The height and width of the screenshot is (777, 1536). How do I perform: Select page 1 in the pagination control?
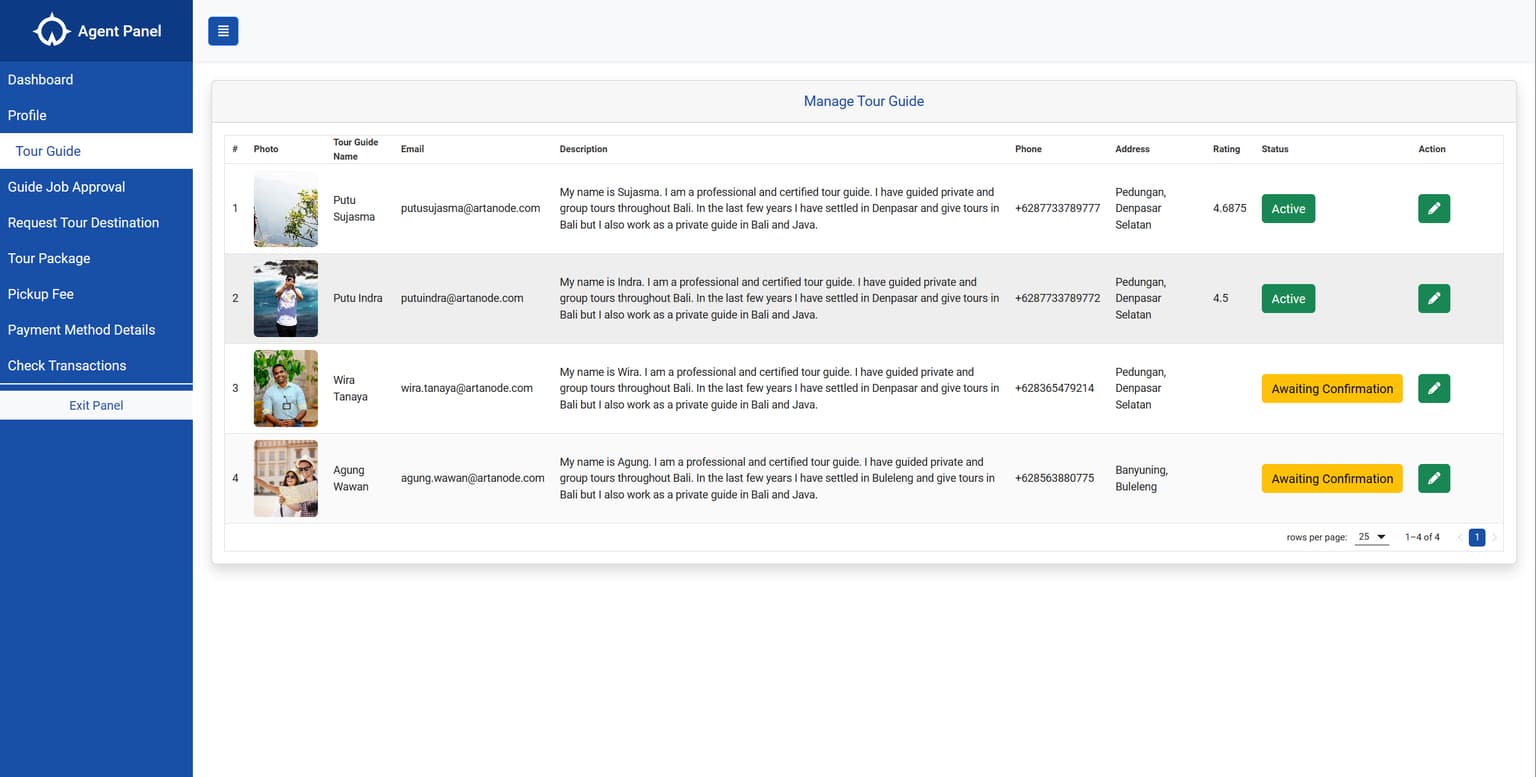point(1477,537)
